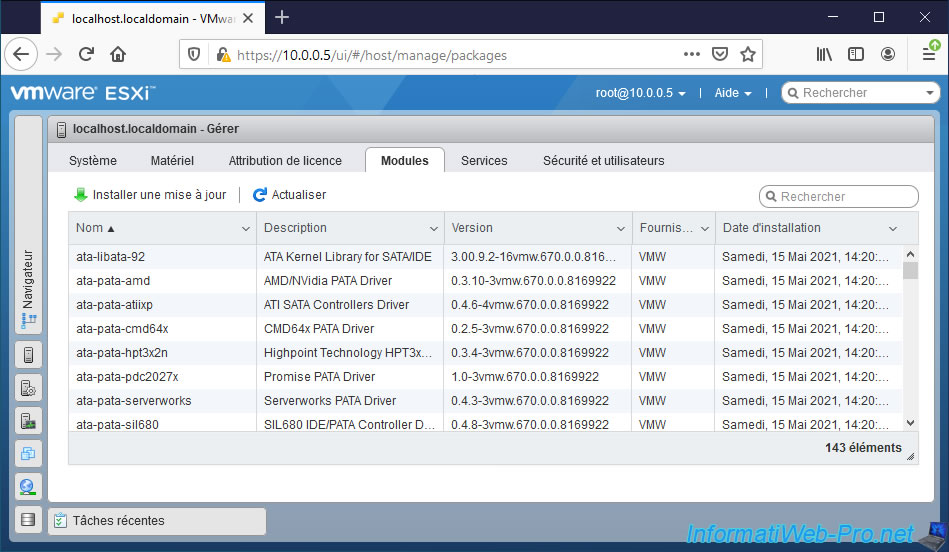Switch to the Matériel tab
The image size is (949, 552).
pyautogui.click(x=172, y=160)
